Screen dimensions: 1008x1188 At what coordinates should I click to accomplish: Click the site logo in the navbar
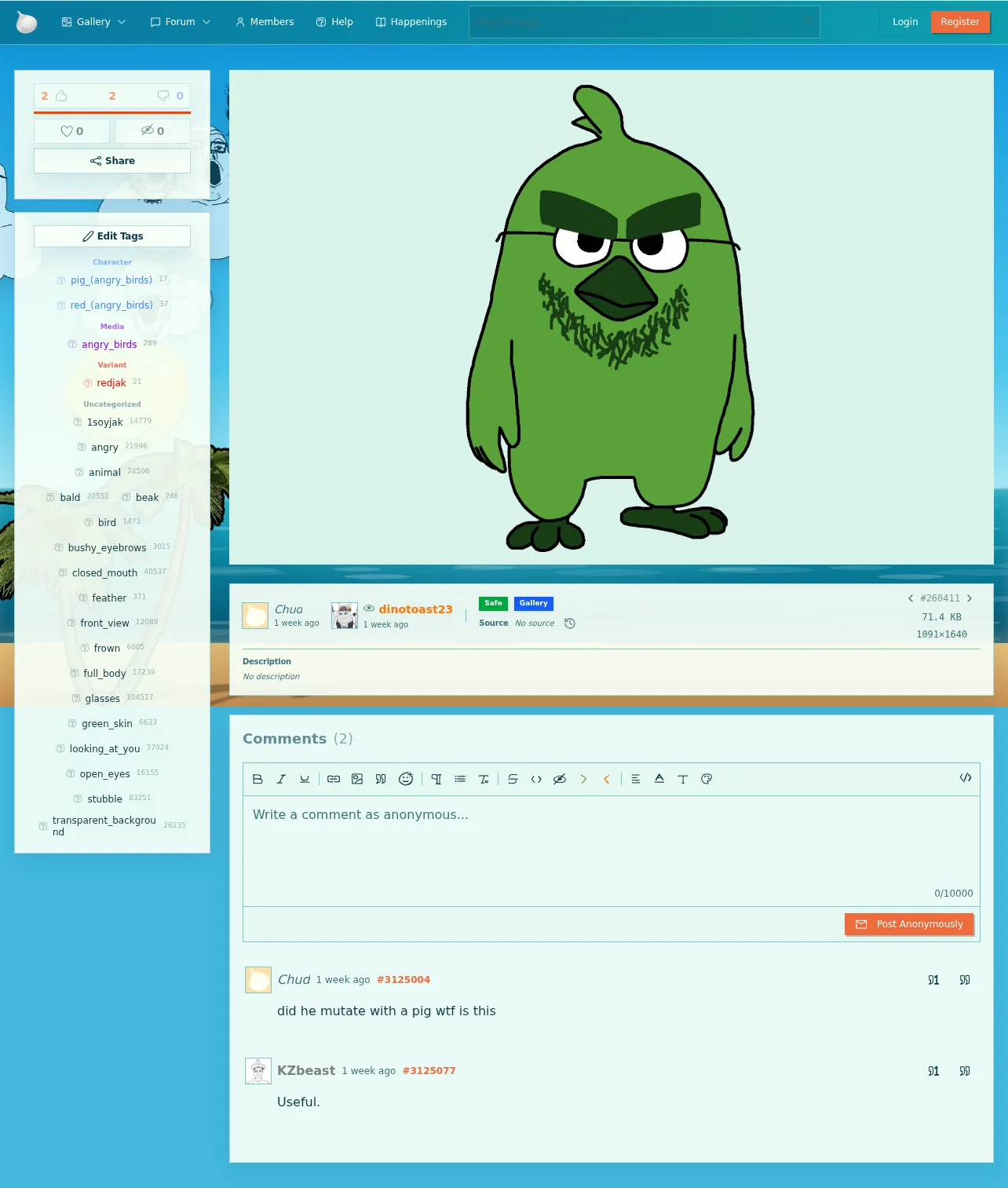coord(27,22)
